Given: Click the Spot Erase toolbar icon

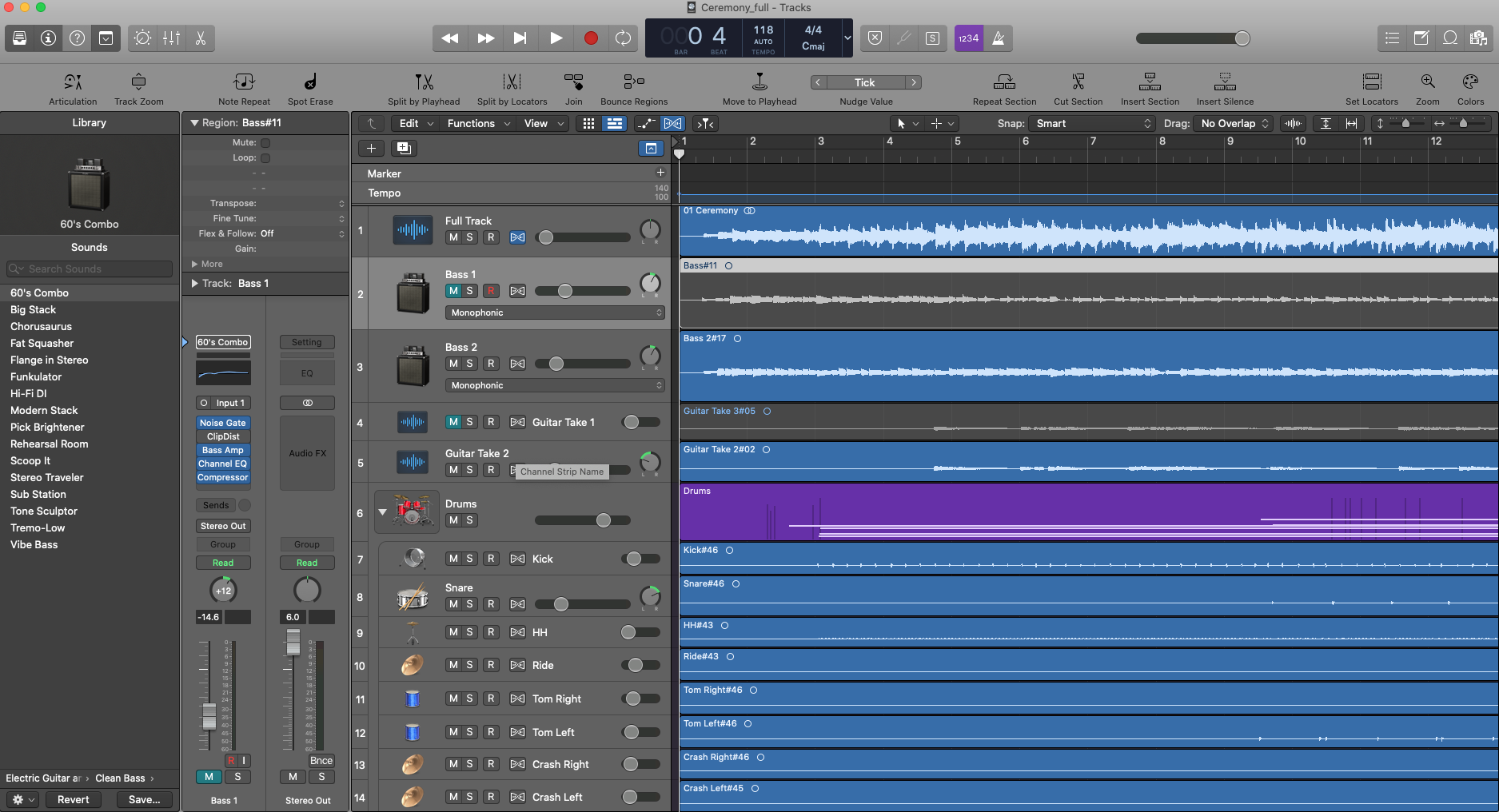Looking at the screenshot, I should [x=310, y=89].
